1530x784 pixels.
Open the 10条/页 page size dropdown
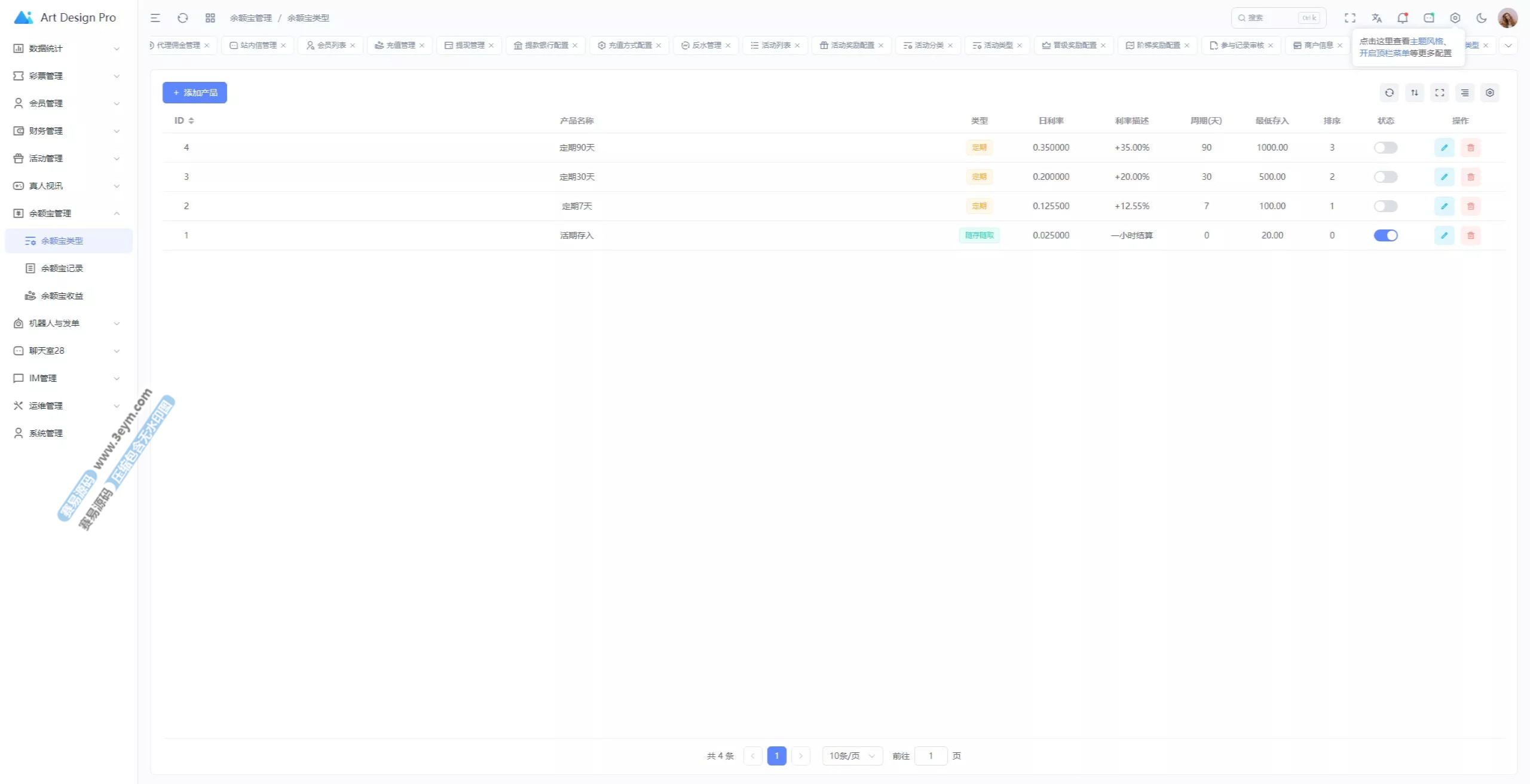click(x=852, y=756)
